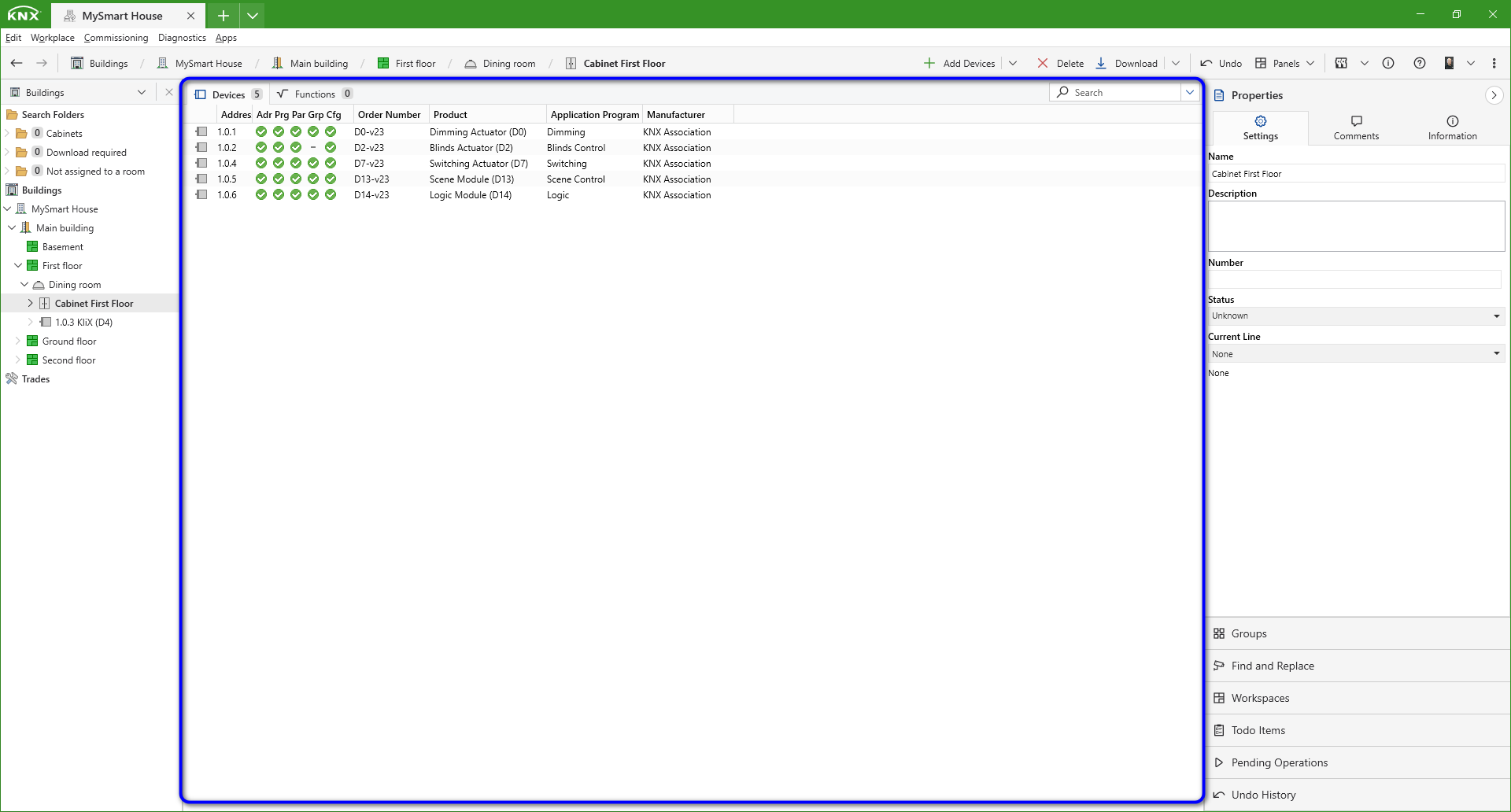1511x812 pixels.
Task: Collapse the MySmart House tree node
Action: [x=8, y=209]
